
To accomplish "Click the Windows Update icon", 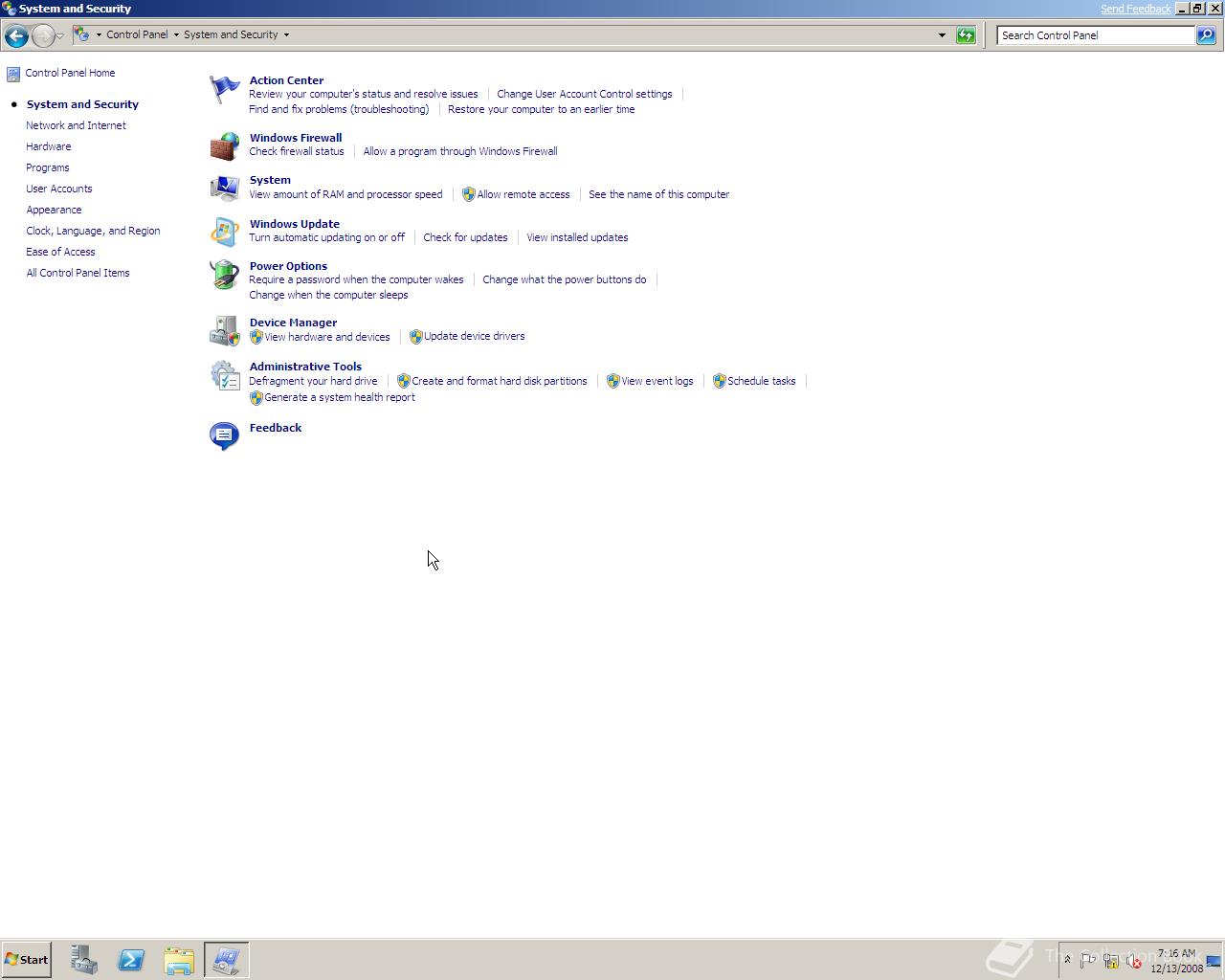I will coord(224,233).
